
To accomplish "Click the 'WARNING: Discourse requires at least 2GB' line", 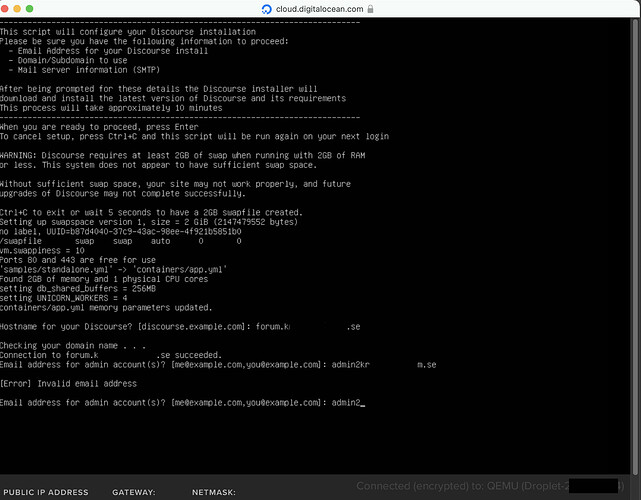I will (x=182, y=155).
